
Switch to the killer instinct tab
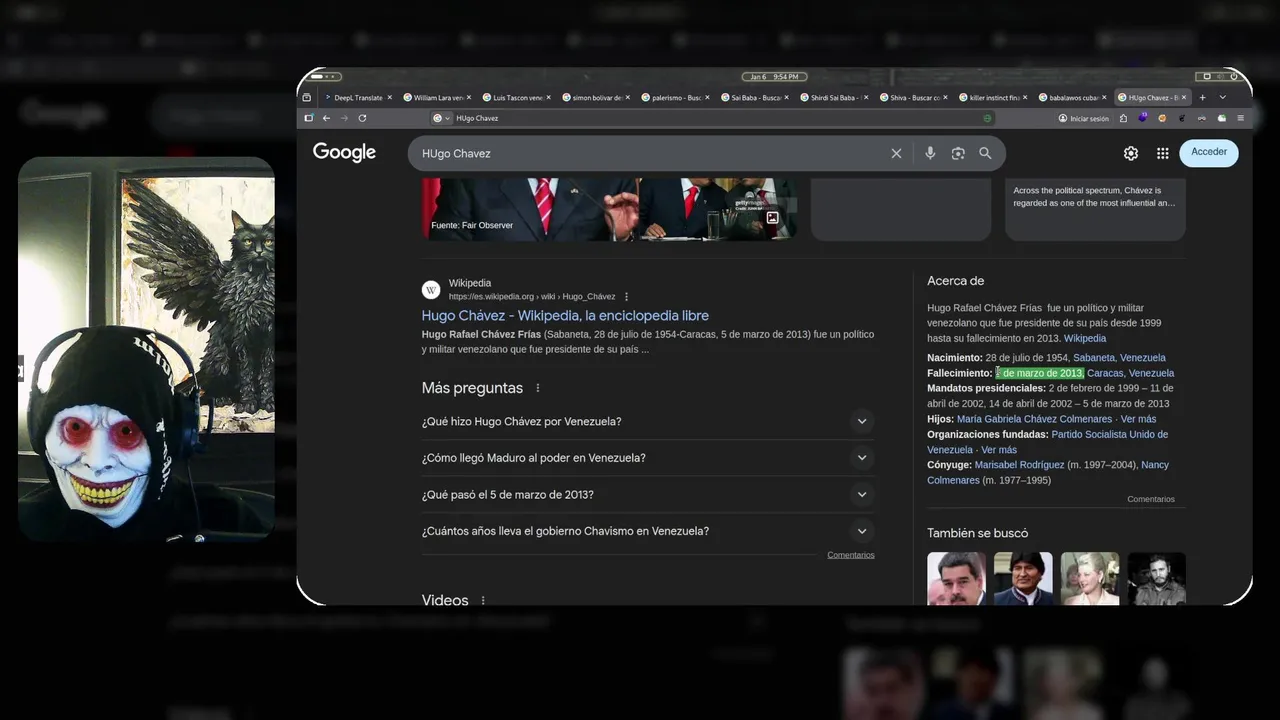(993, 98)
